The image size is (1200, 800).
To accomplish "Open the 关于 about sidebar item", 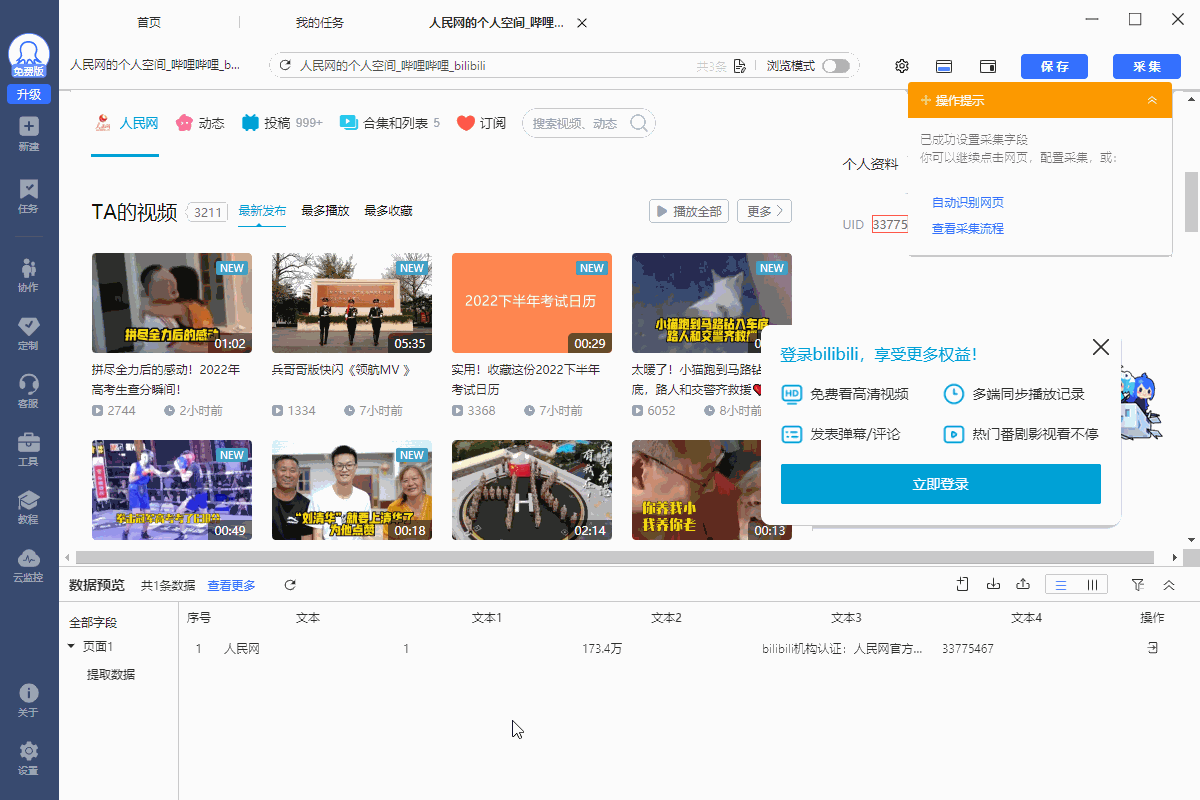I will click(28, 700).
